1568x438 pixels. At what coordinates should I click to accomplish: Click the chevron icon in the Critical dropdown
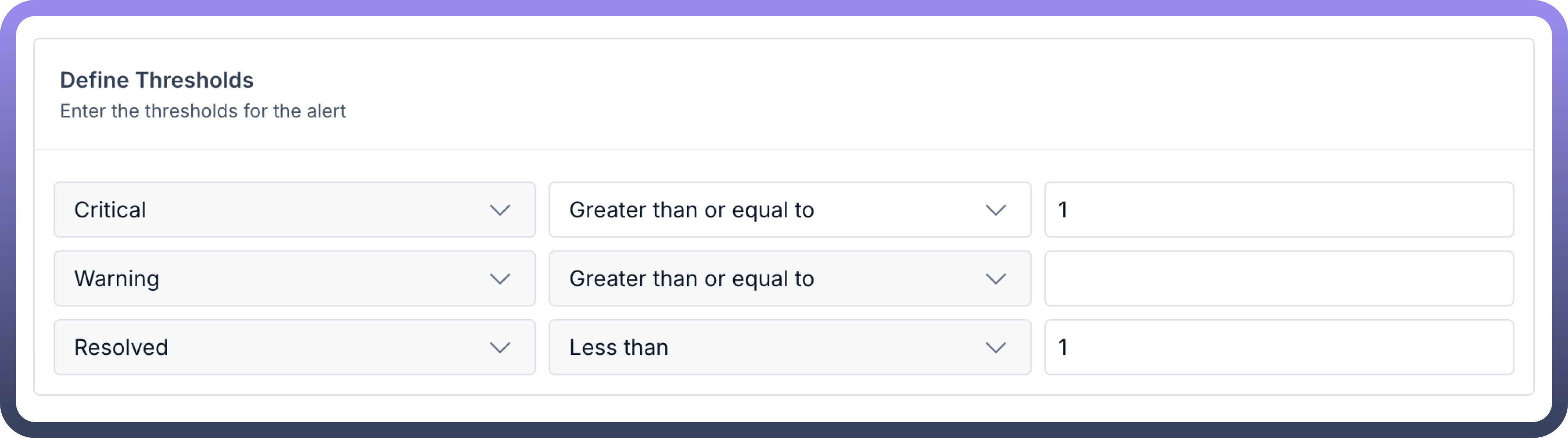[x=500, y=210]
